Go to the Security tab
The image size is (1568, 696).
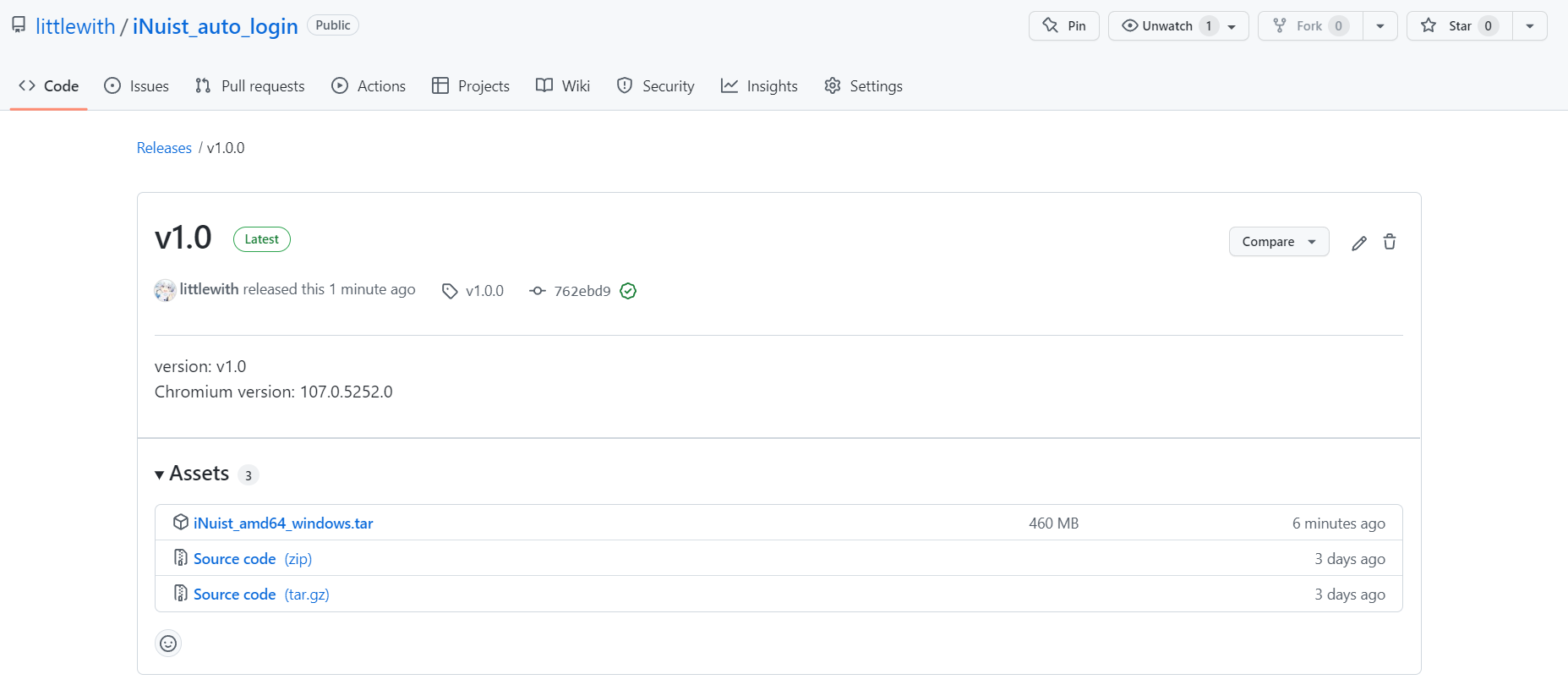656,86
